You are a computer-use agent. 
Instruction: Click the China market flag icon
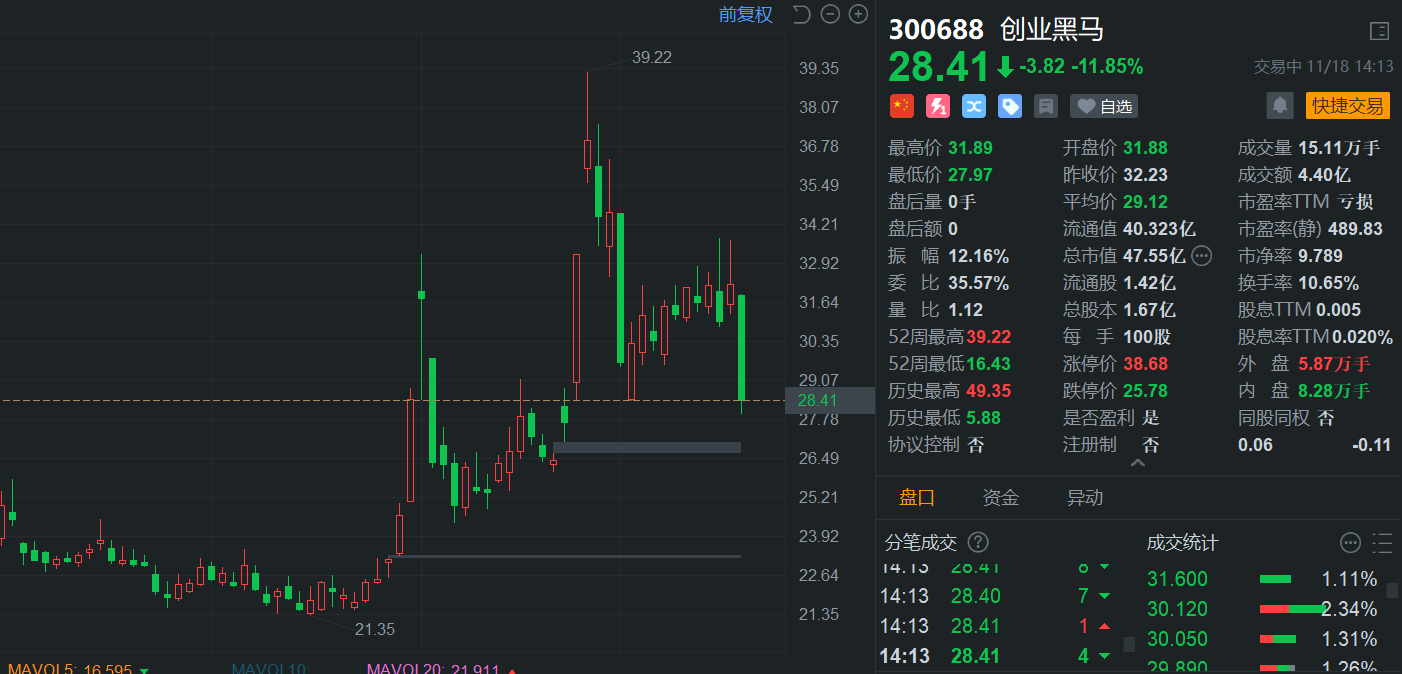(x=901, y=106)
